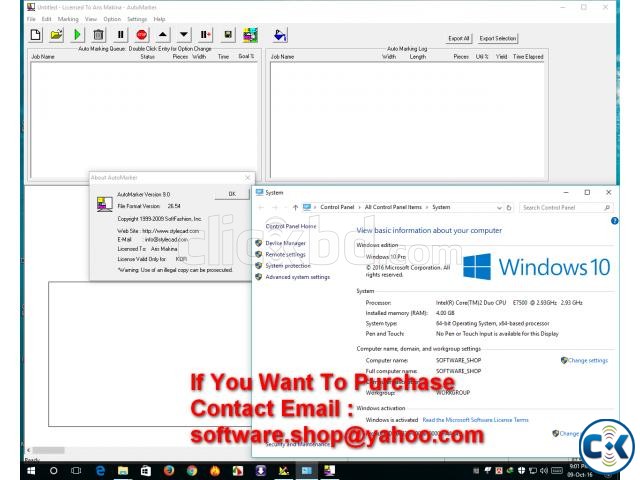This screenshot has width=640, height=480.
Task: Click the blue paint bucket icon
Action: (280, 35)
